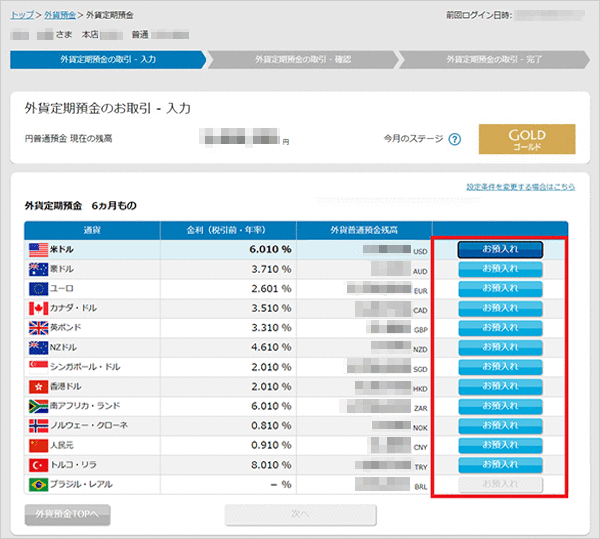Click お預入れ button for ノルウェー・クローネ
Viewport: 600px width, 539px height.
pyautogui.click(x=500, y=426)
